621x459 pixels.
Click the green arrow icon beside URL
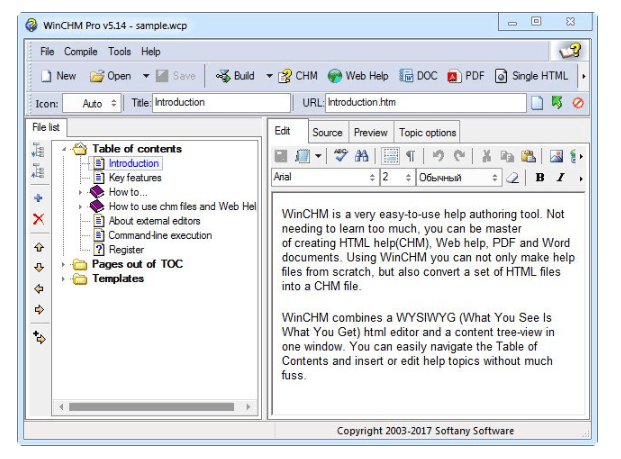[x=557, y=103]
